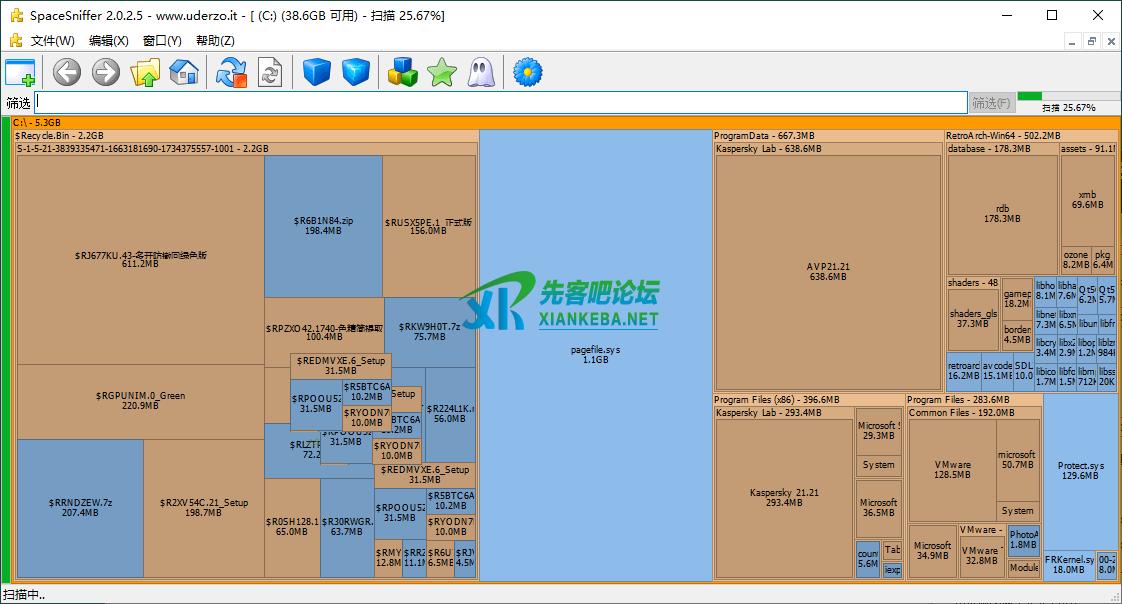Go forward with the right arrow icon

[105, 72]
